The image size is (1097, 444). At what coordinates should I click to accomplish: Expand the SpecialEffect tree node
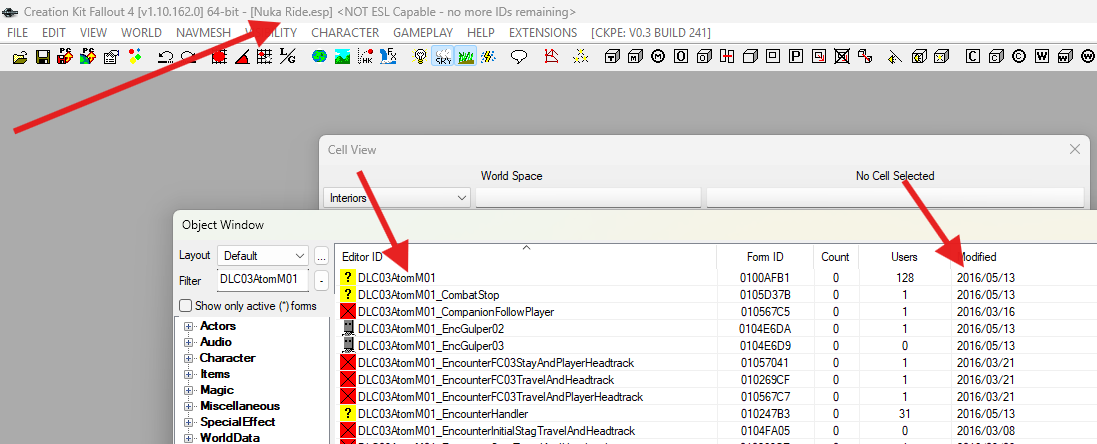pos(187,422)
